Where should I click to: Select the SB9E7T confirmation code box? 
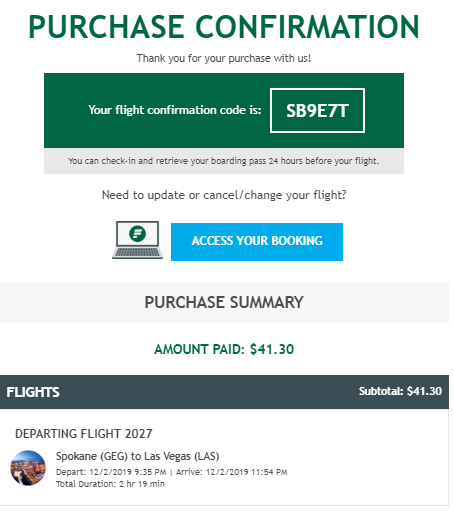point(317,110)
